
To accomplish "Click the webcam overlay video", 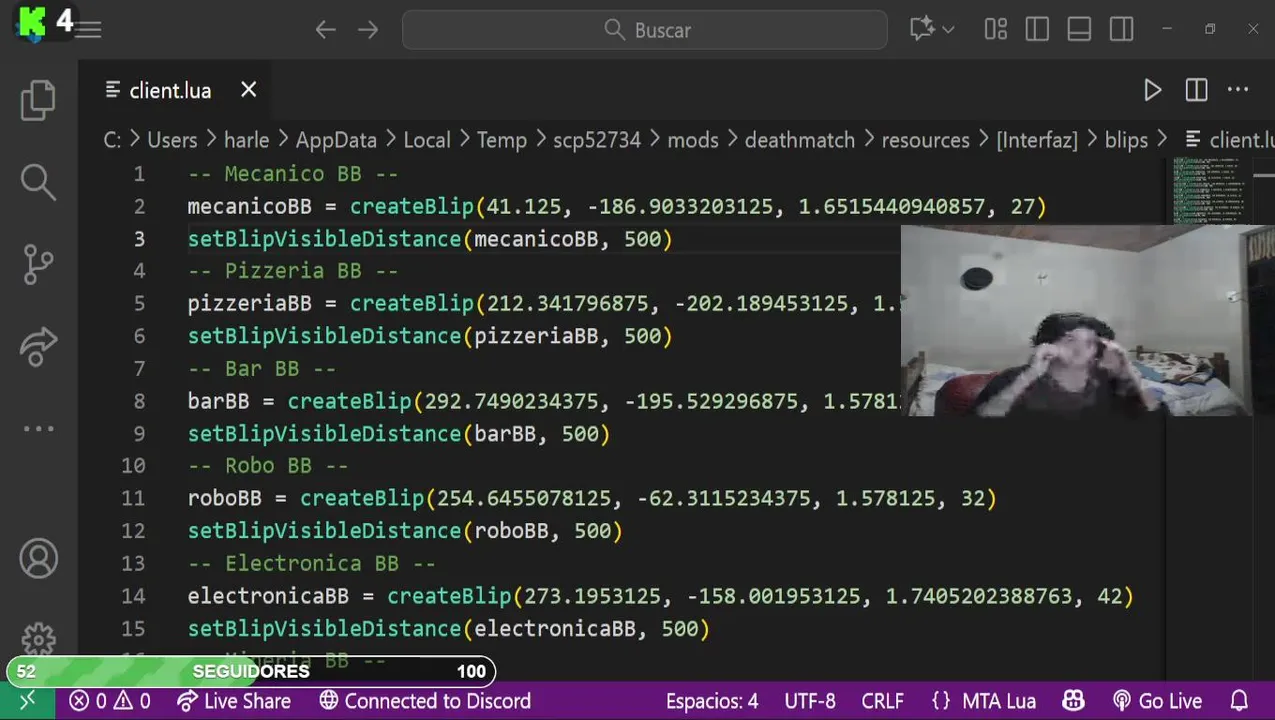I will click(1087, 320).
